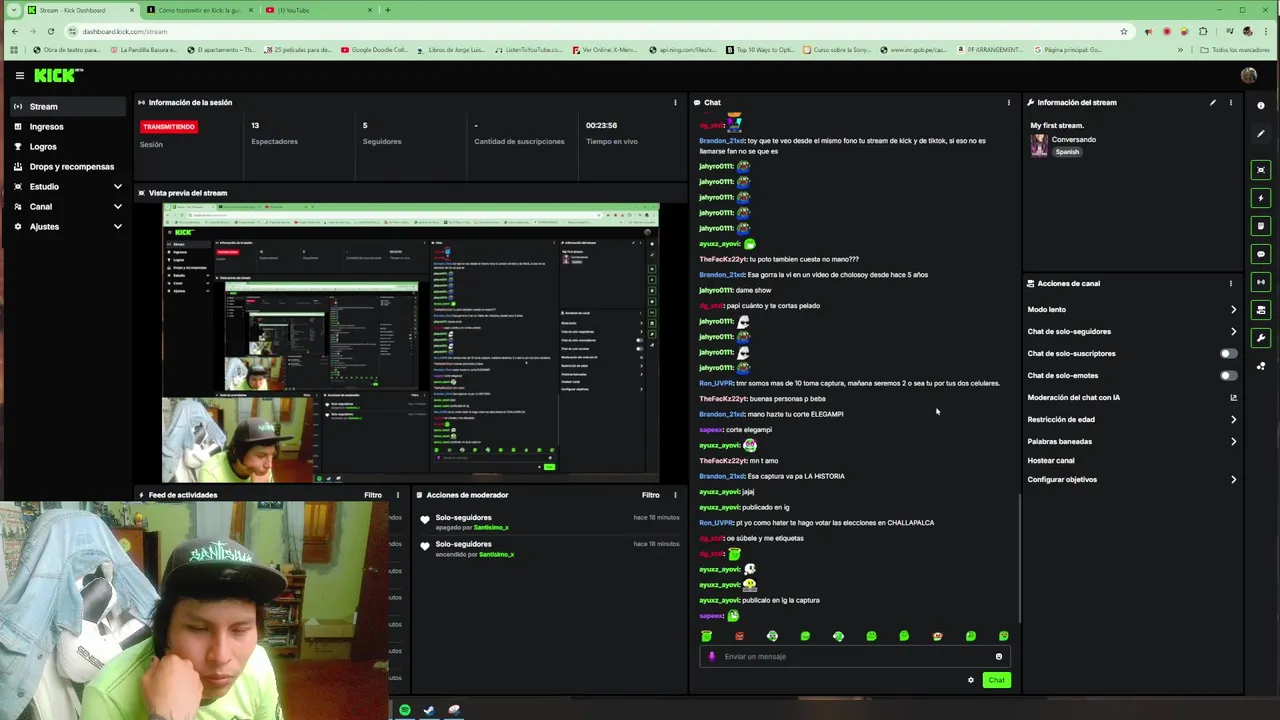Toggle the channel actions rail icon

1260,310
